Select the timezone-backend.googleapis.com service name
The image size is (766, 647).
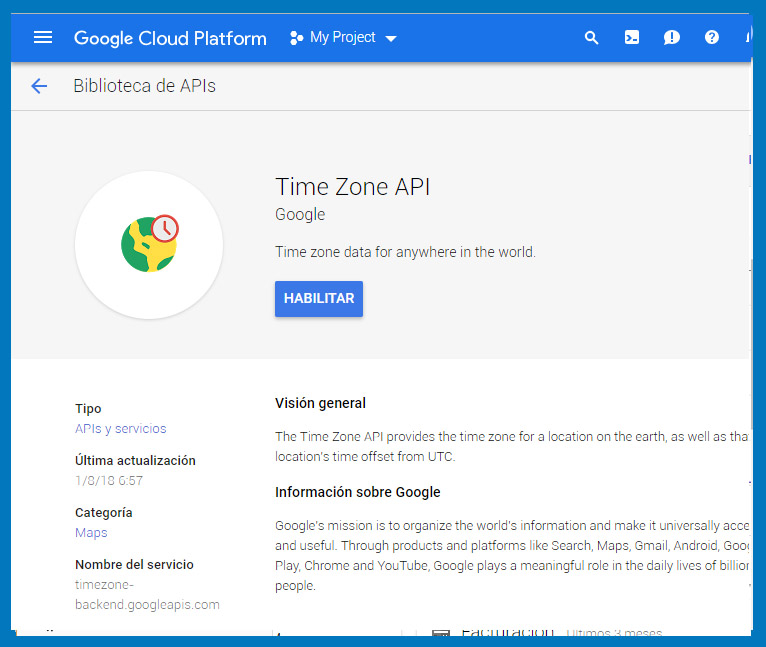(147, 595)
